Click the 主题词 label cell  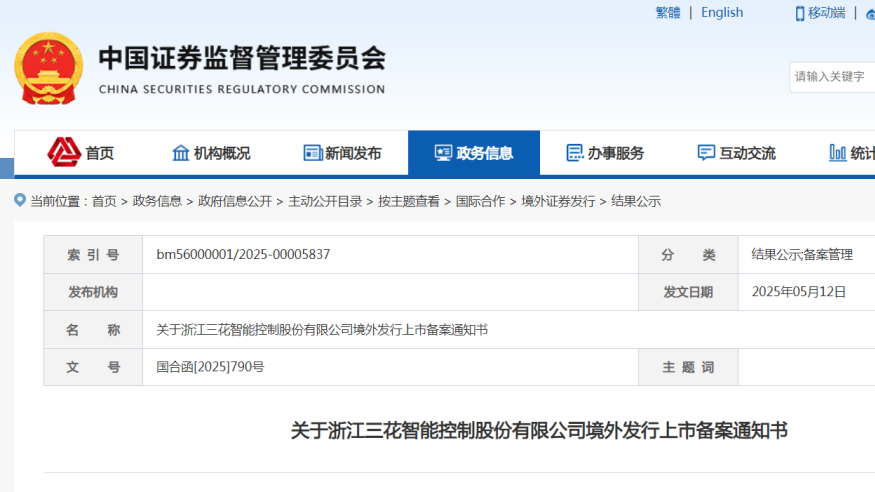(x=689, y=367)
